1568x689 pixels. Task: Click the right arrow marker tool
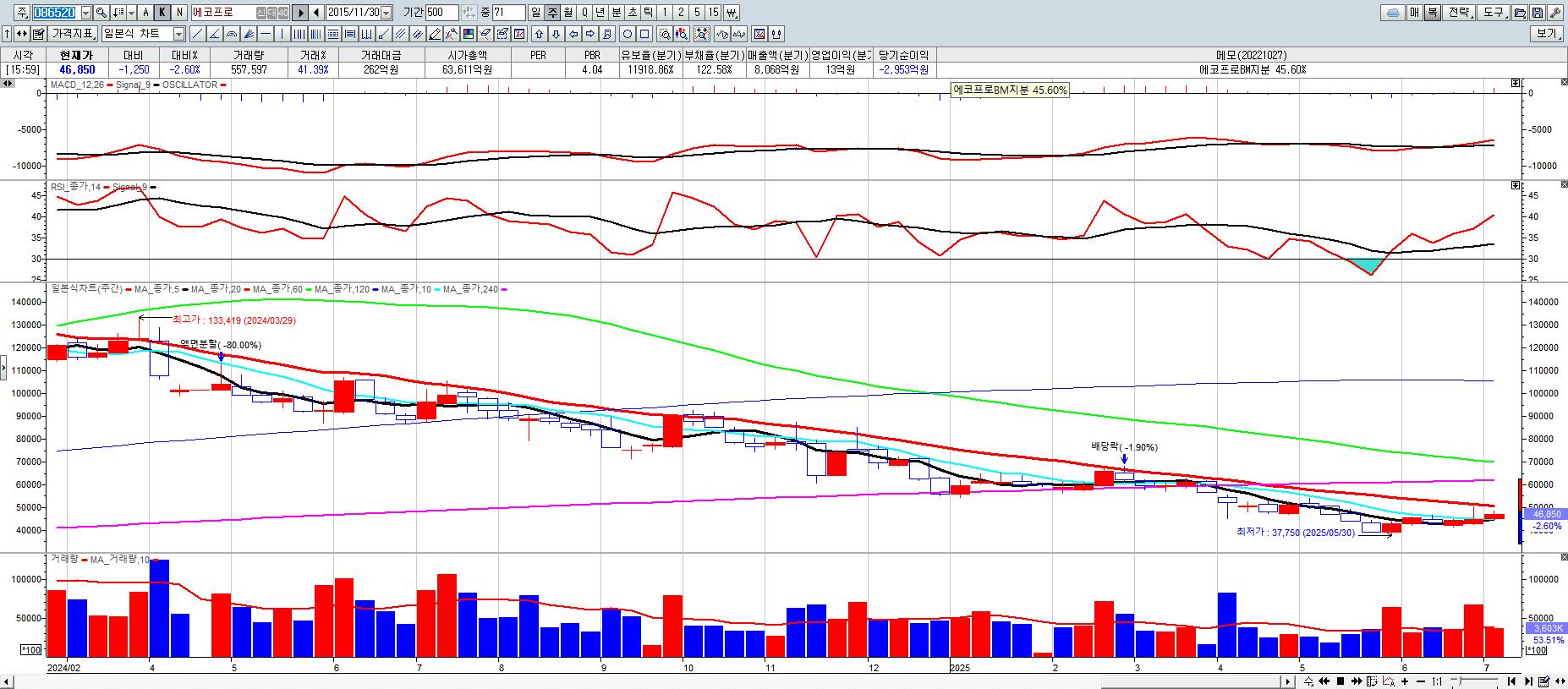tap(589, 34)
